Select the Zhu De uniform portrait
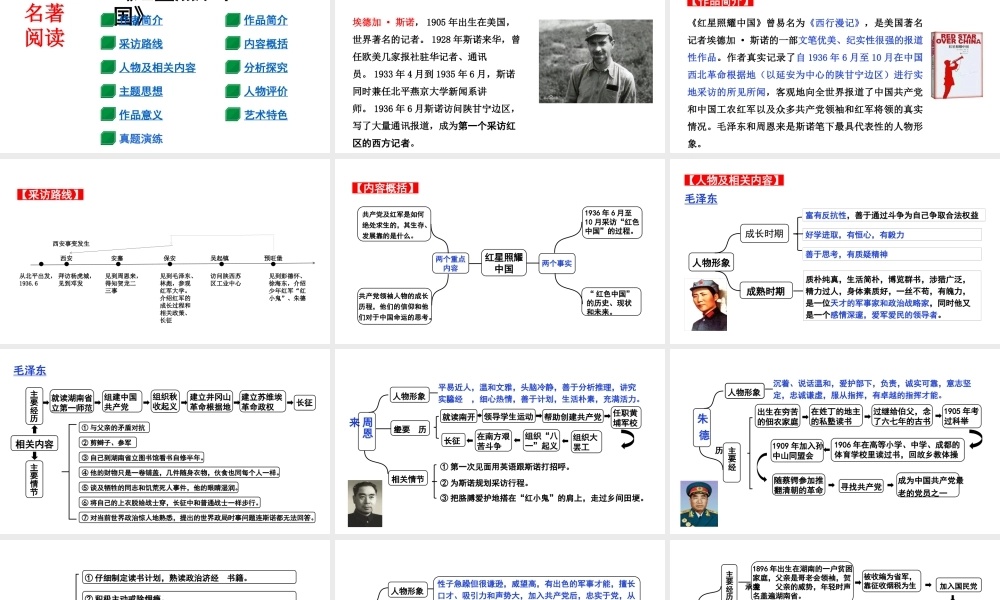This screenshot has height=600, width=1000. (699, 503)
